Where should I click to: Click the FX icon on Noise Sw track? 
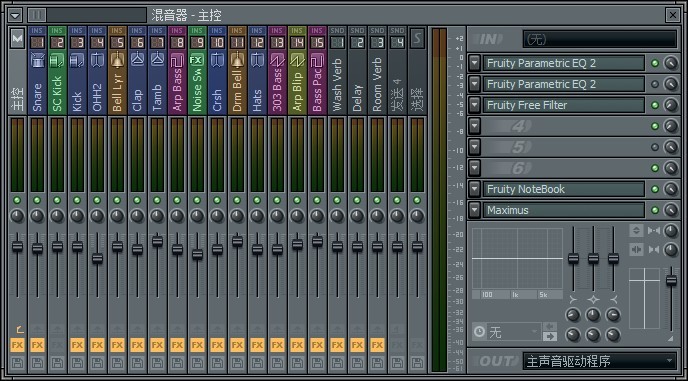(197, 61)
